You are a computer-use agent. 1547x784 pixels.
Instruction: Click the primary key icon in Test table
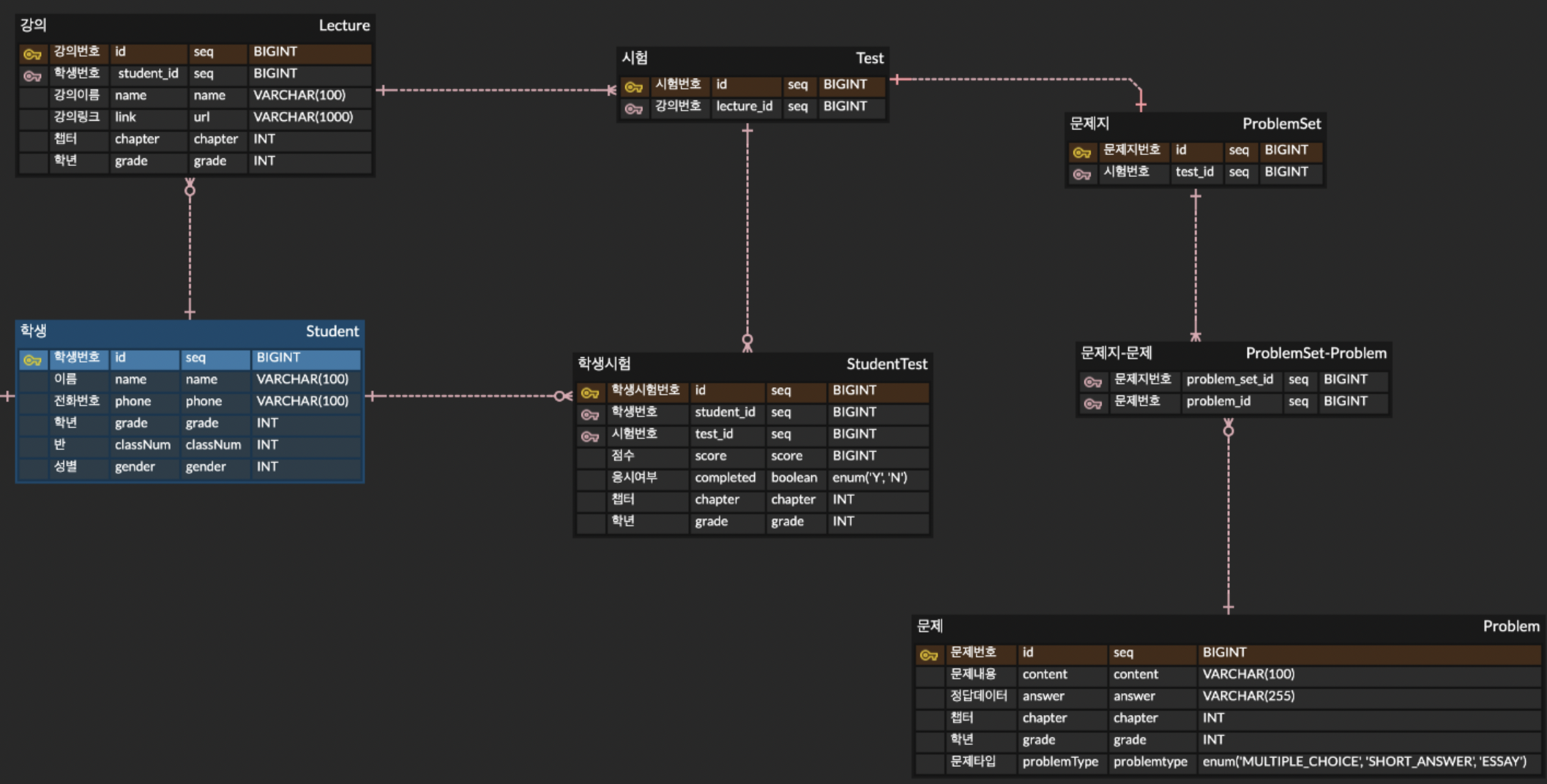point(633,87)
